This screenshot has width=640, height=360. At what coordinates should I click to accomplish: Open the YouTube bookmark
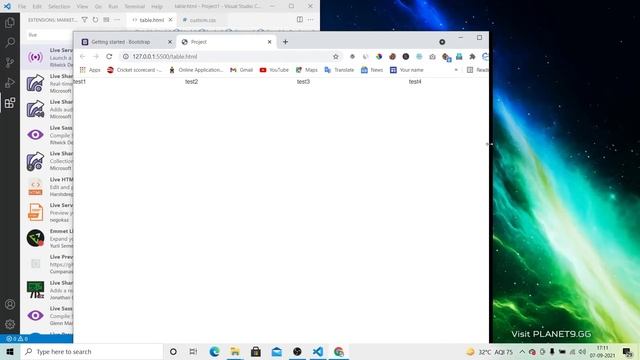pyautogui.click(x=274, y=70)
